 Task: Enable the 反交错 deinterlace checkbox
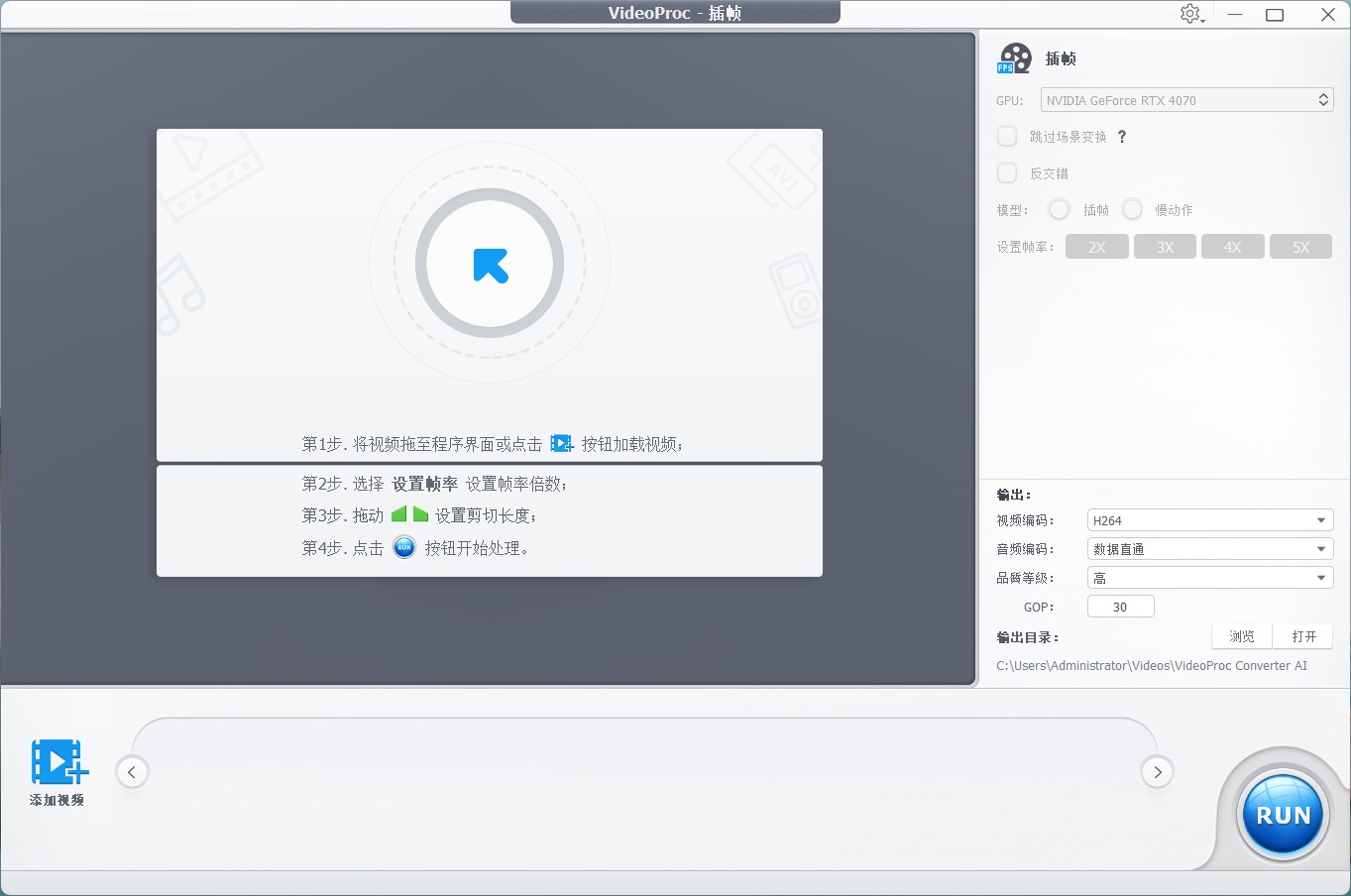click(1007, 172)
